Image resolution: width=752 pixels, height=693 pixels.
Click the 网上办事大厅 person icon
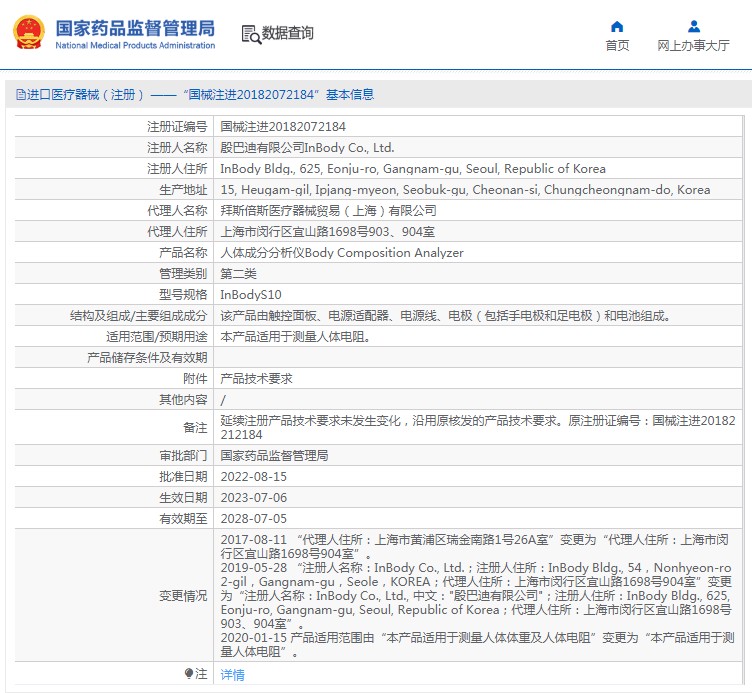click(693, 27)
